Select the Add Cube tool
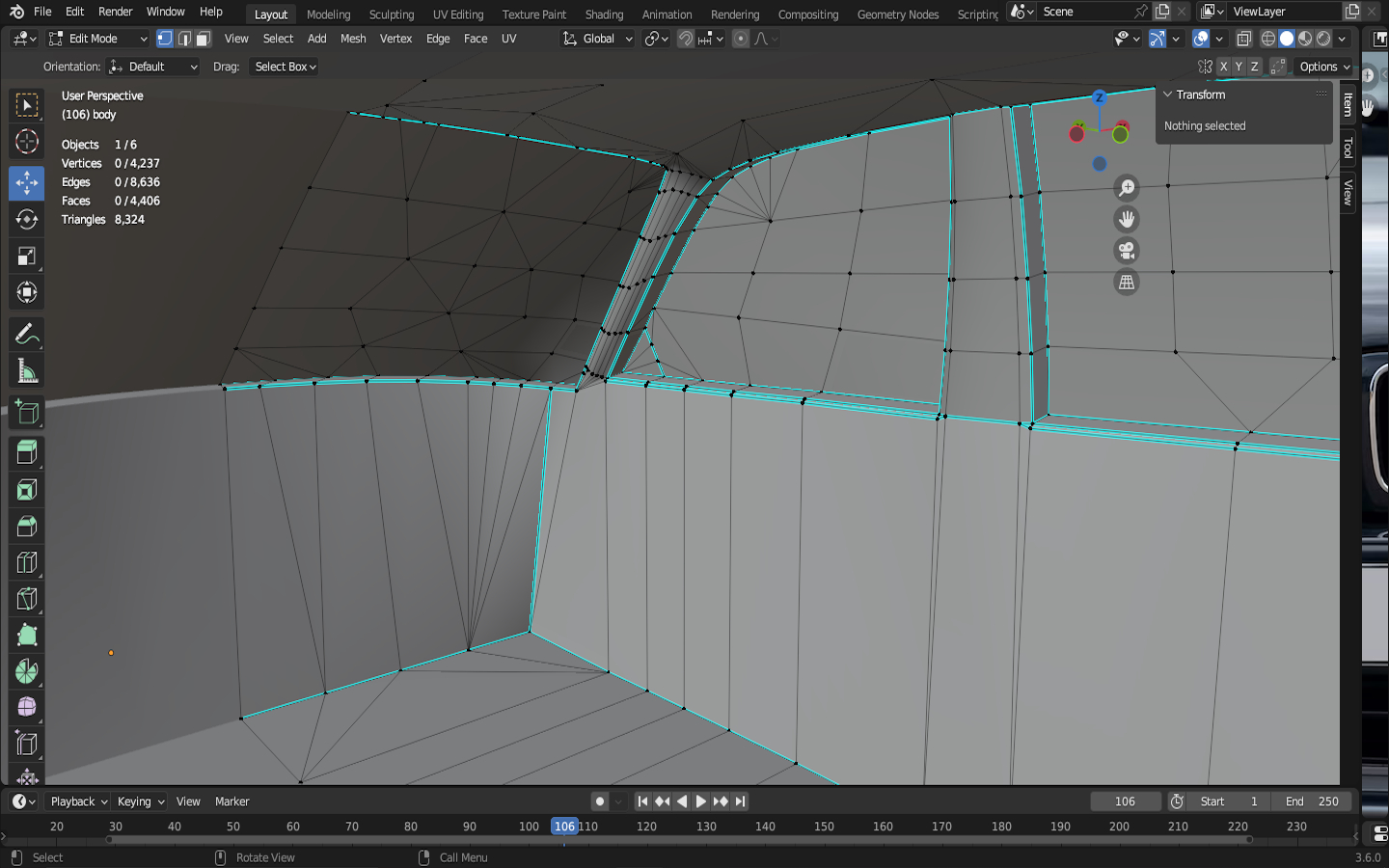 click(x=27, y=412)
